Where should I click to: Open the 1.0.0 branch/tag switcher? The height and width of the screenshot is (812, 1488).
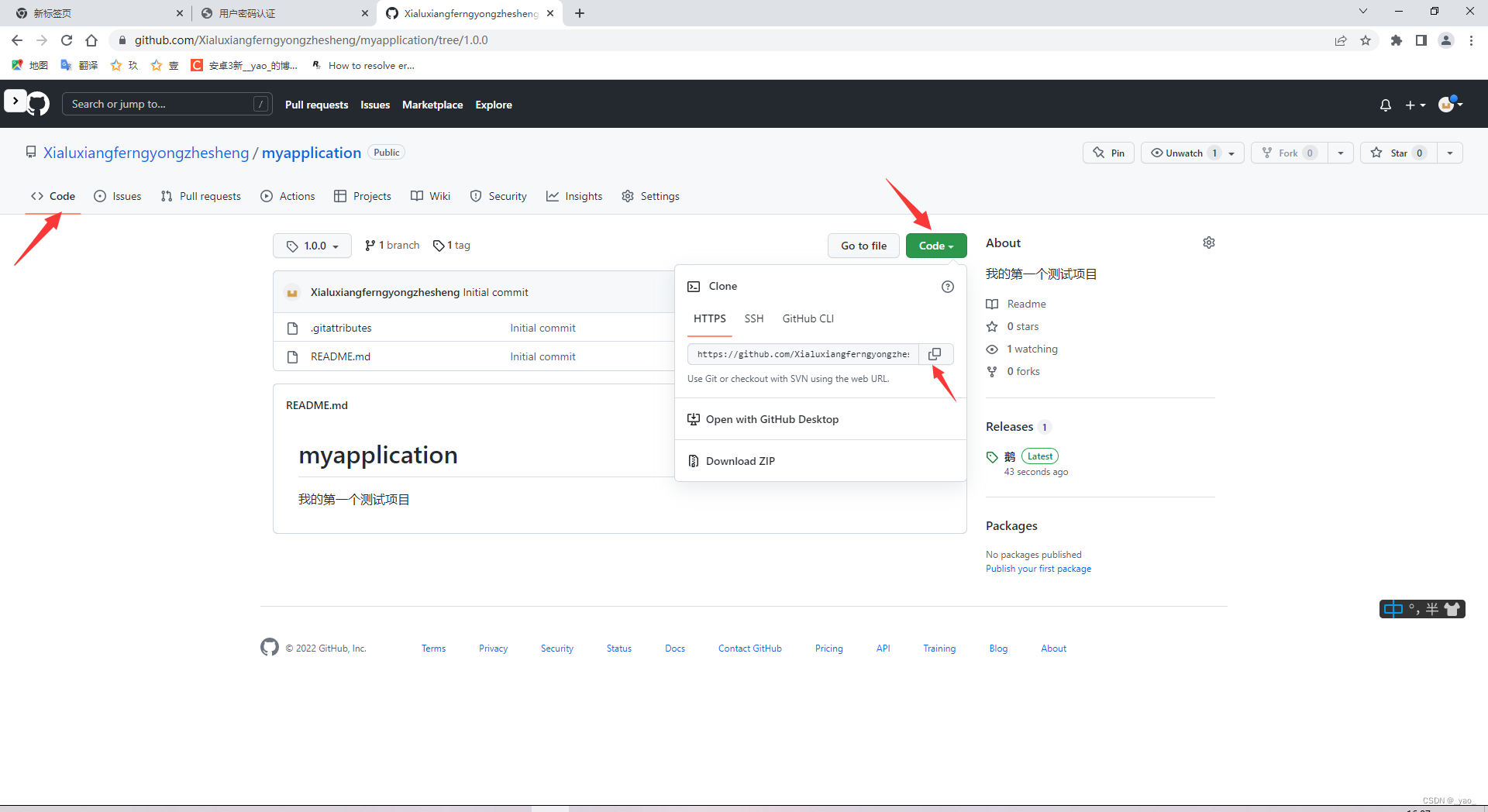[x=312, y=246]
